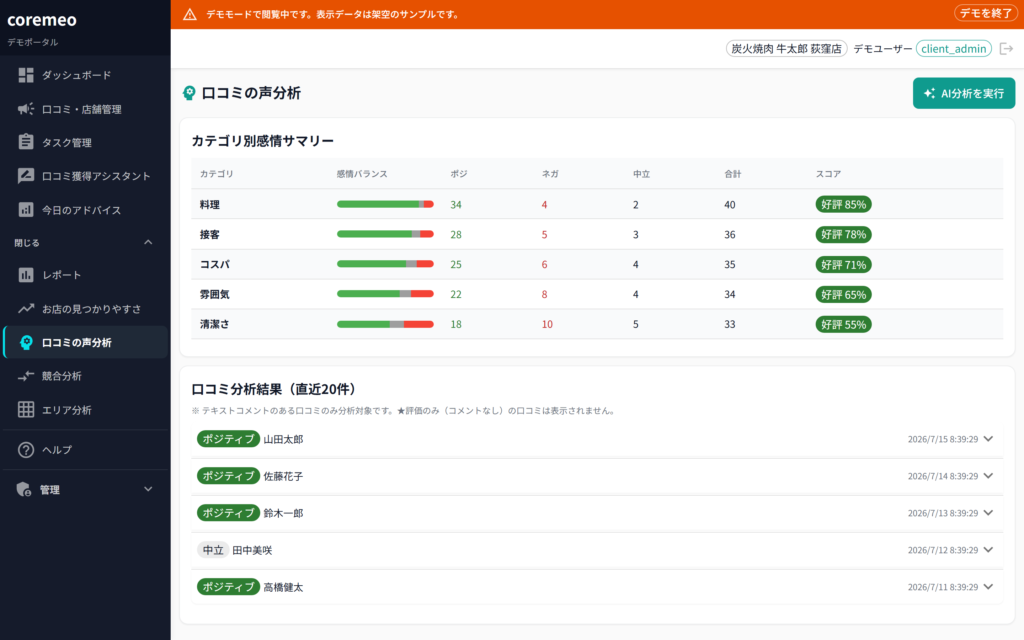Go to レポート page
The width and height of the screenshot is (1024, 640).
[x=85, y=275]
